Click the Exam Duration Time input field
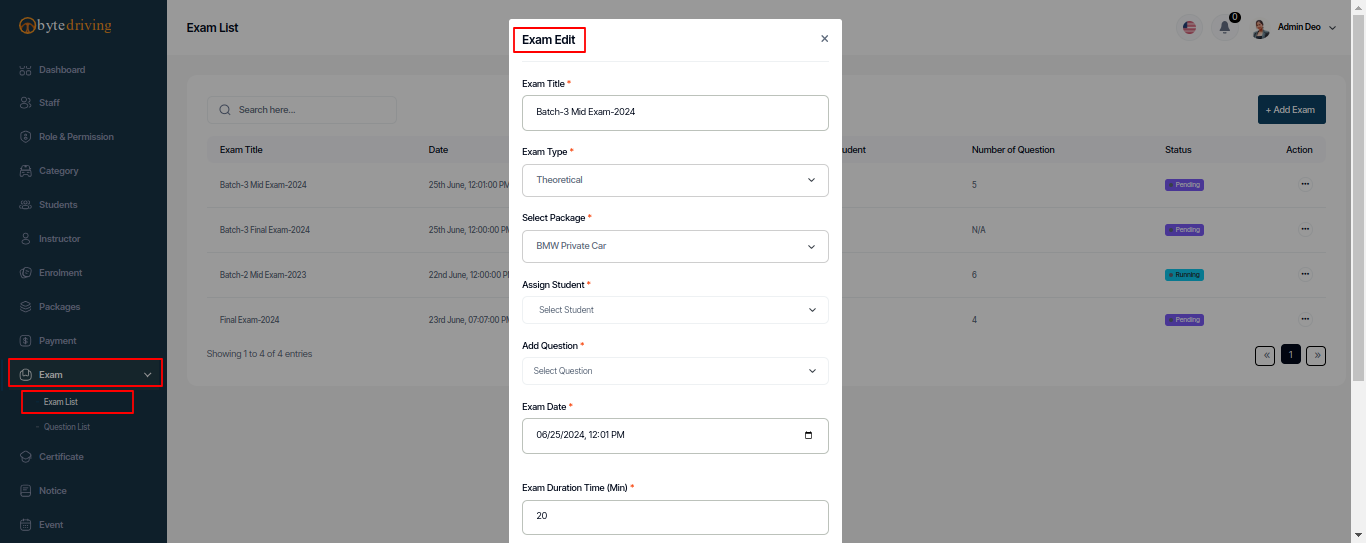1366x543 pixels. coord(675,517)
